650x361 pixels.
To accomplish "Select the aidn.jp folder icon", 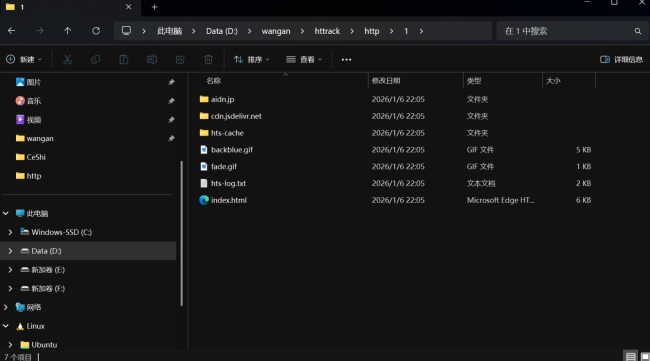I will click(x=204, y=99).
